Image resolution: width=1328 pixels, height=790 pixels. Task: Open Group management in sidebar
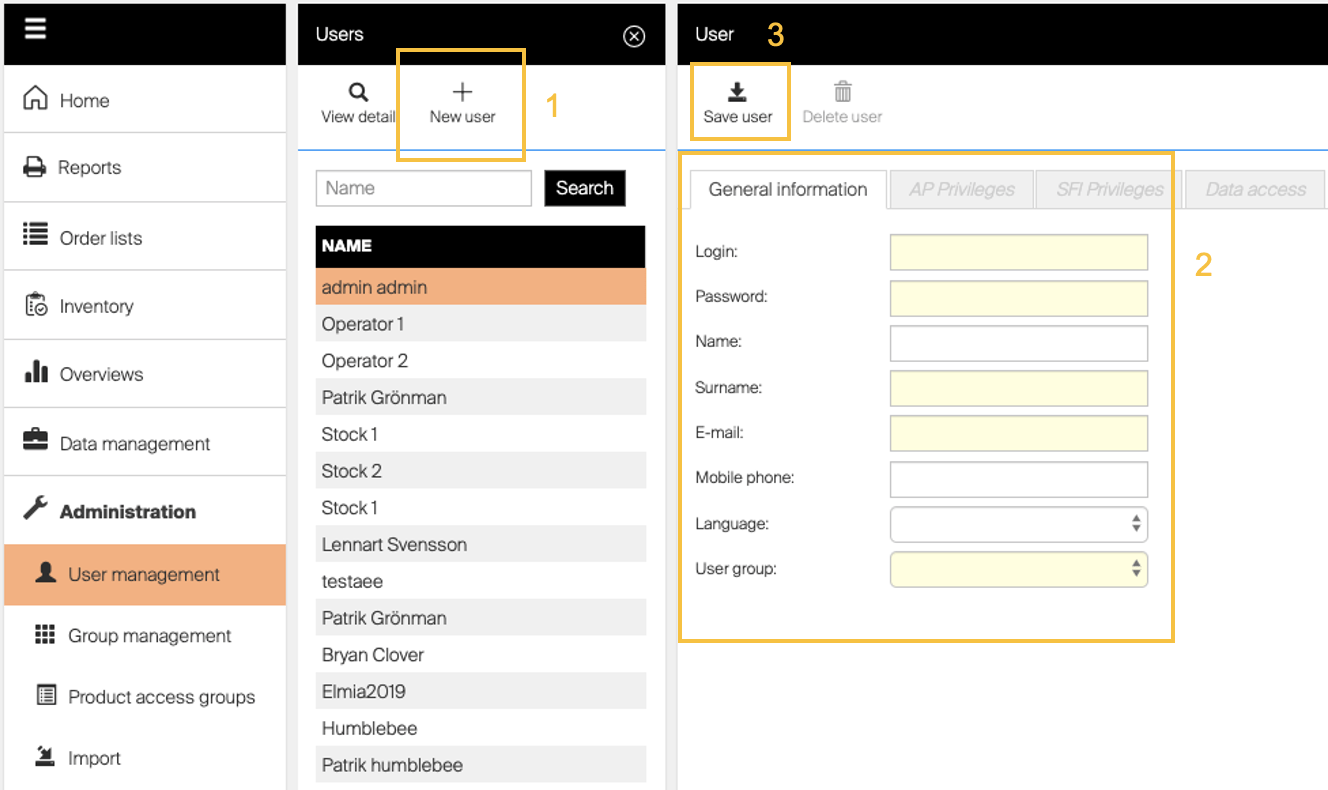pos(149,636)
